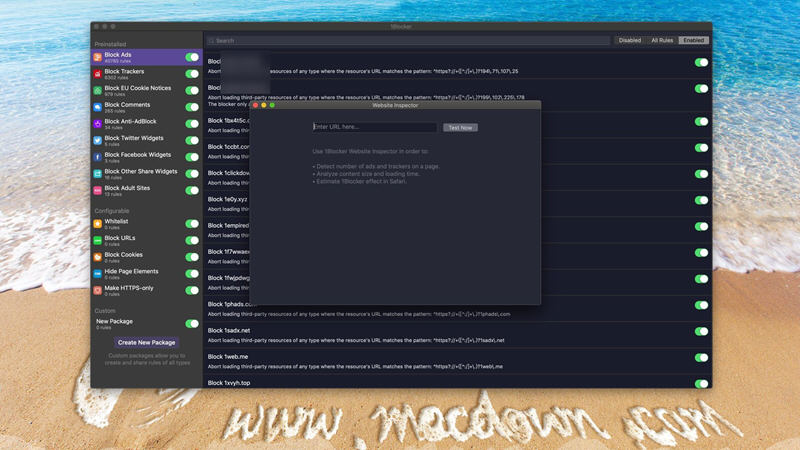This screenshot has height=450, width=800.
Task: Toggle the Block Ads package switch
Action: pos(192,57)
